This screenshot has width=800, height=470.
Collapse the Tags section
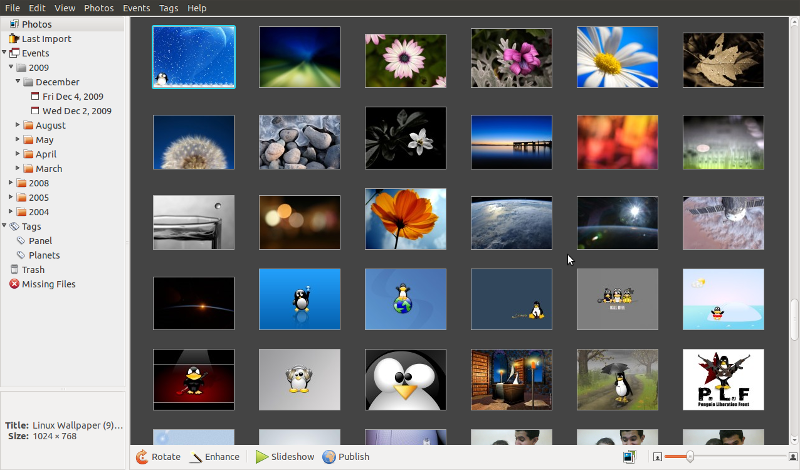(4, 226)
